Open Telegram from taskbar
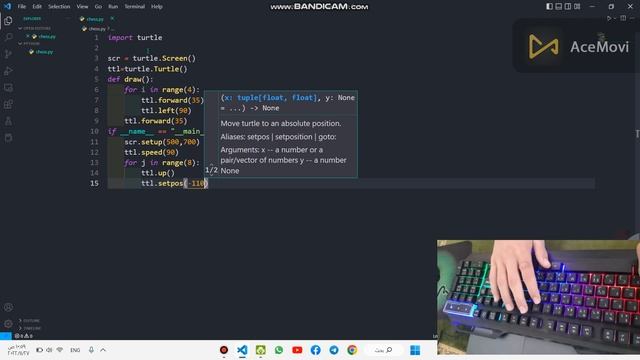This screenshot has width=640, height=360. (334, 350)
